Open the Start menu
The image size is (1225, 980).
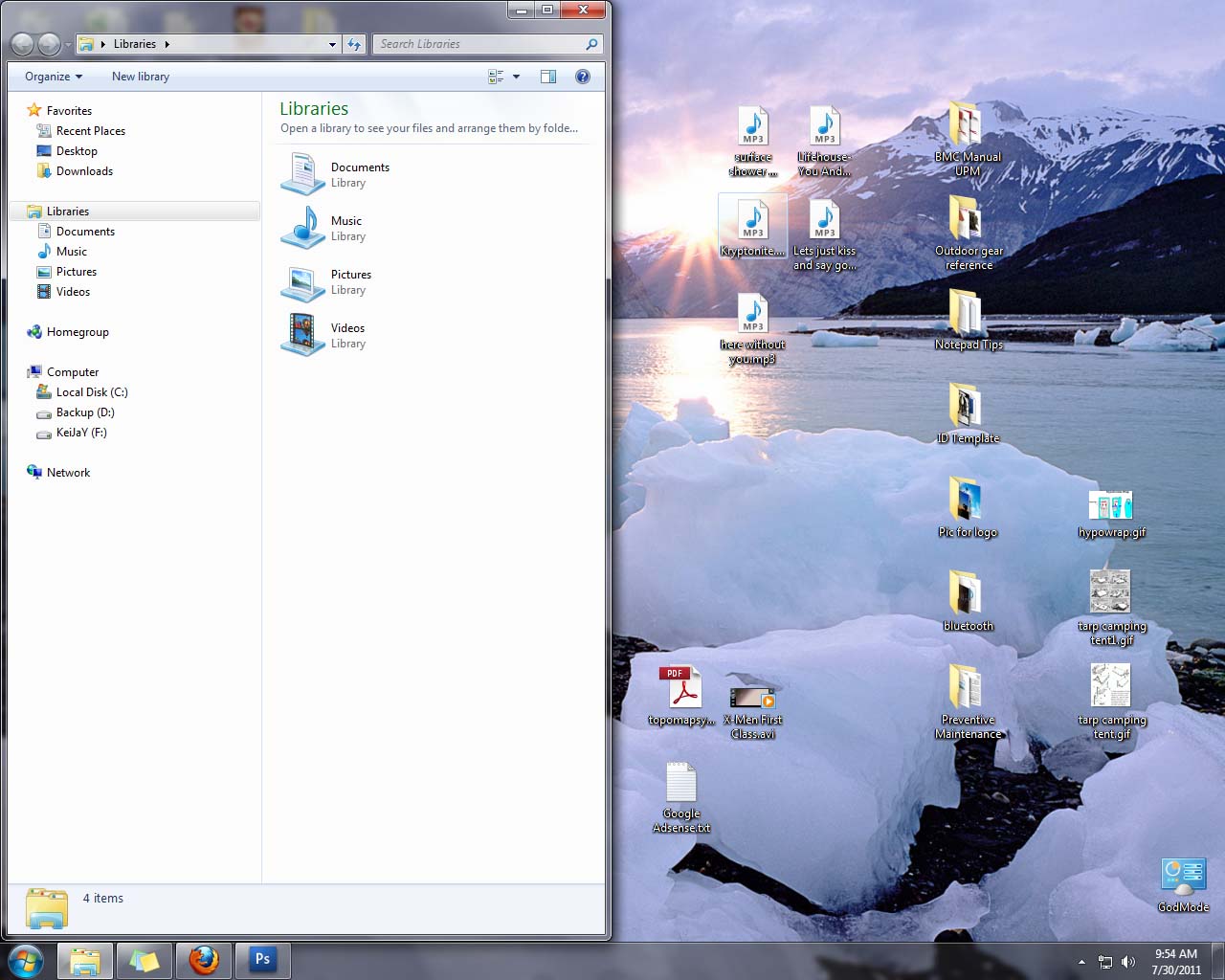click(25, 960)
